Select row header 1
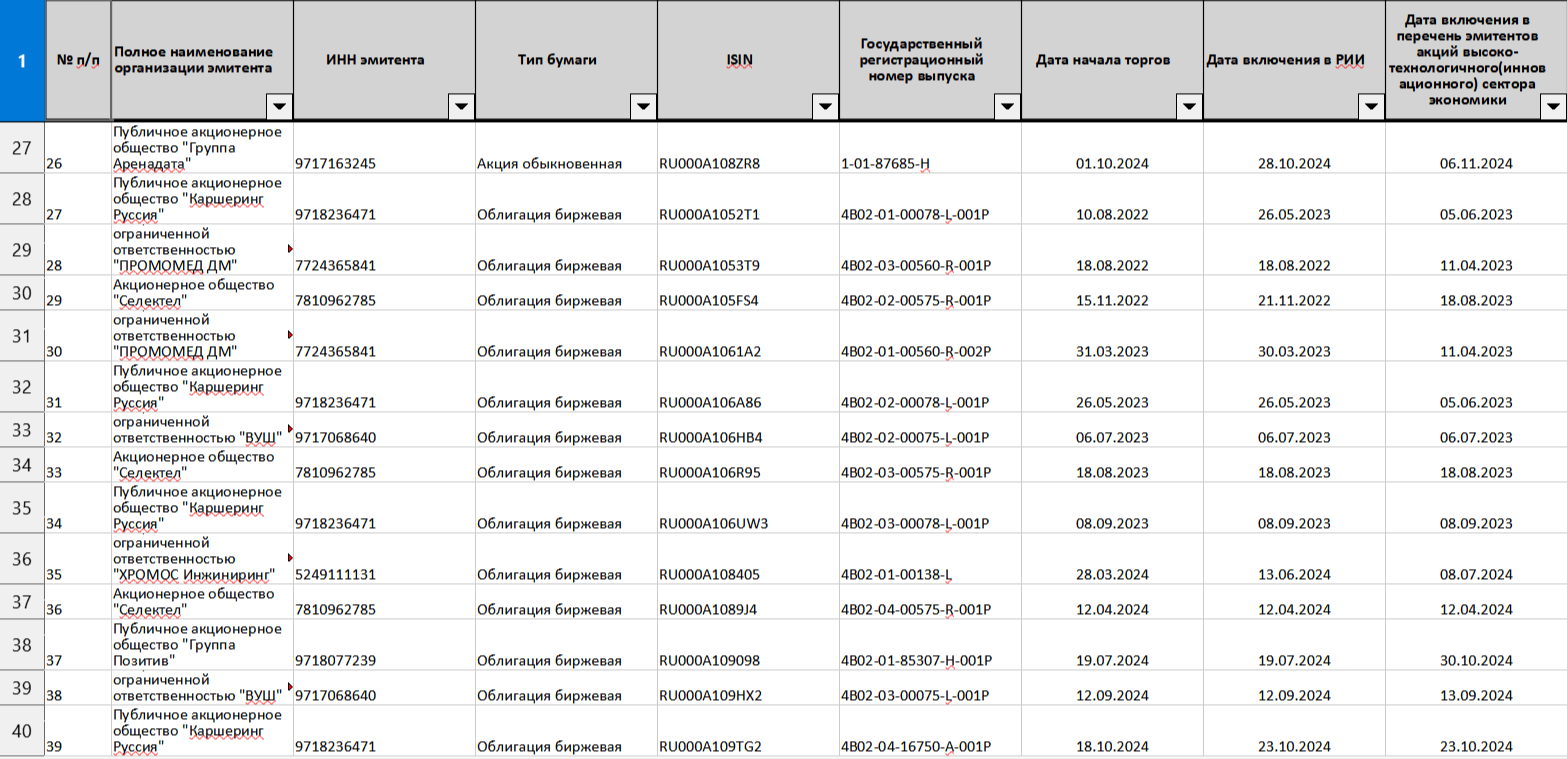The image size is (1567, 759). click(x=22, y=60)
